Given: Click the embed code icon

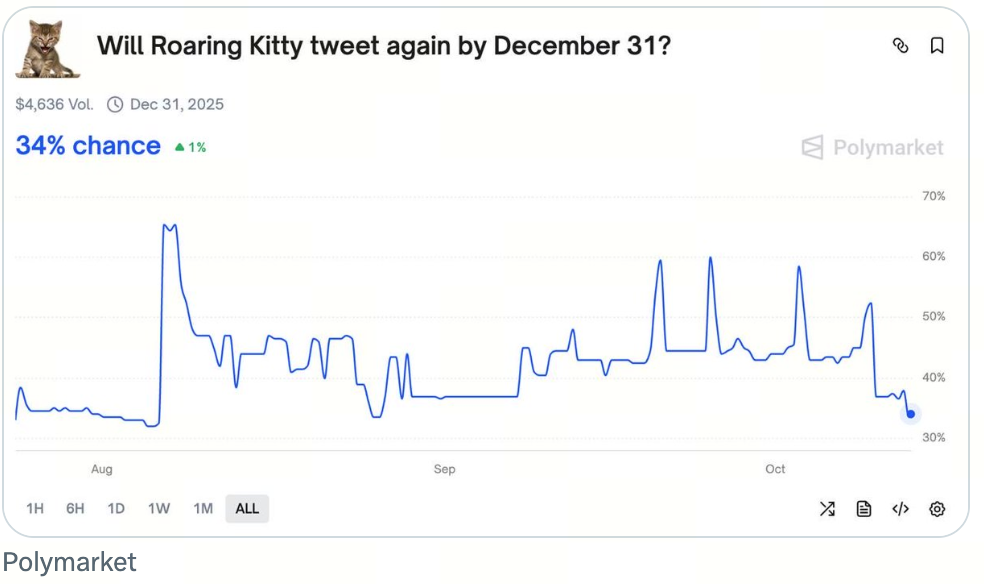Looking at the screenshot, I should pos(900,509).
